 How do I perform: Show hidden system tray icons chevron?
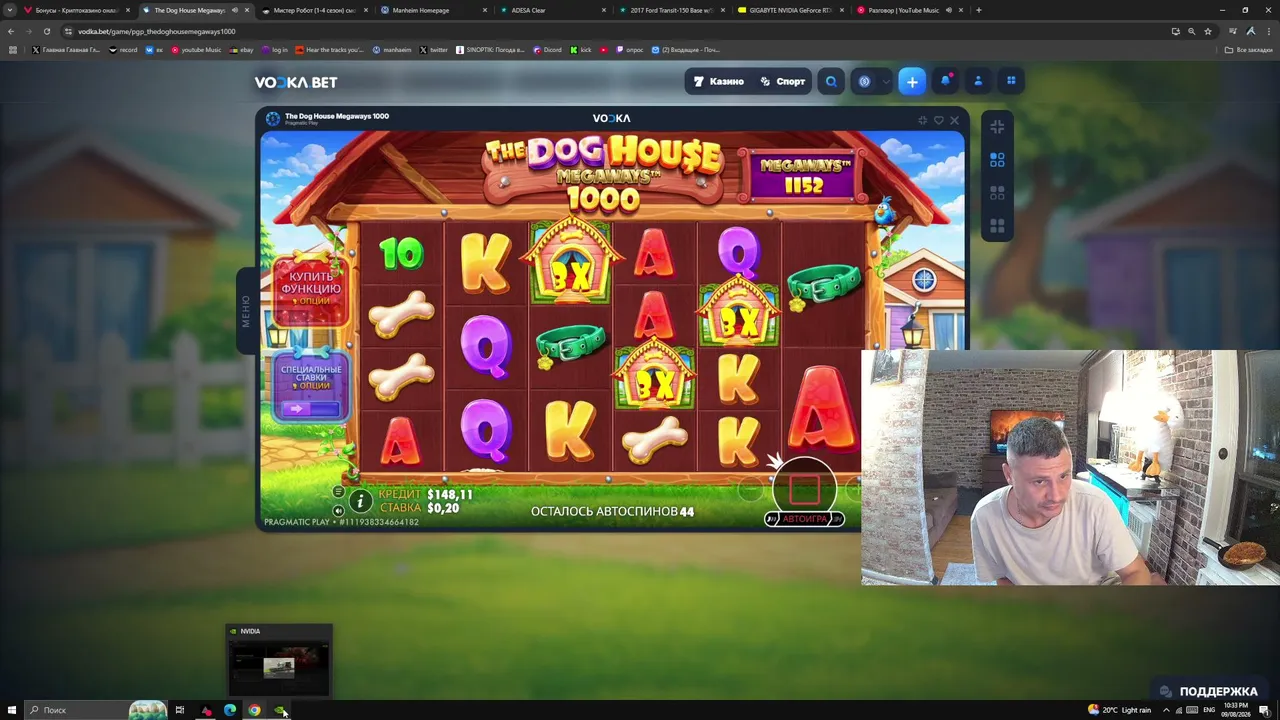tap(1165, 710)
